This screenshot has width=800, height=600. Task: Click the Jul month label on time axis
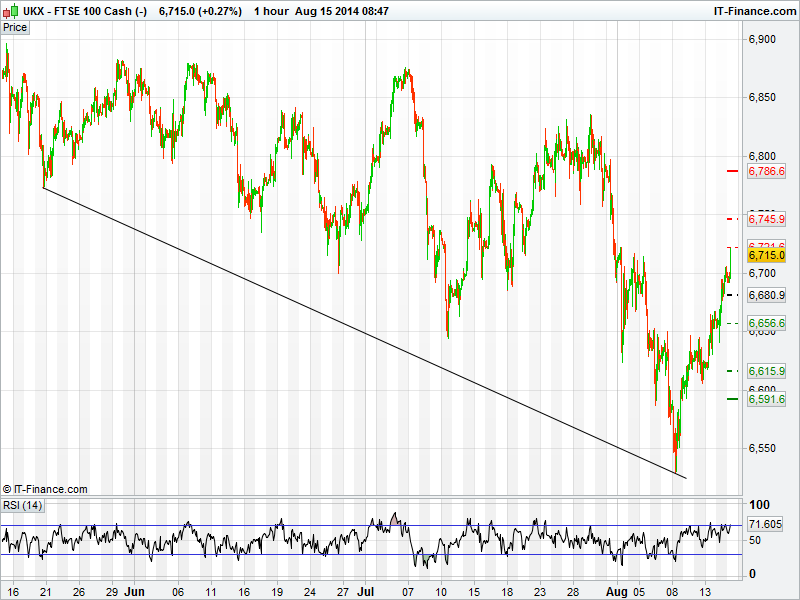367,591
